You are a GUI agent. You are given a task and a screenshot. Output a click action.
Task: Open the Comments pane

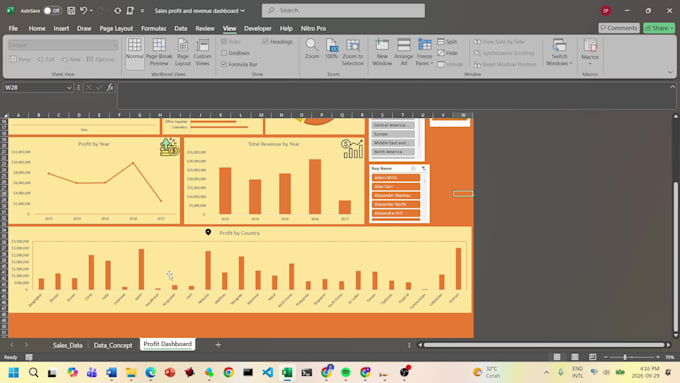pos(619,28)
